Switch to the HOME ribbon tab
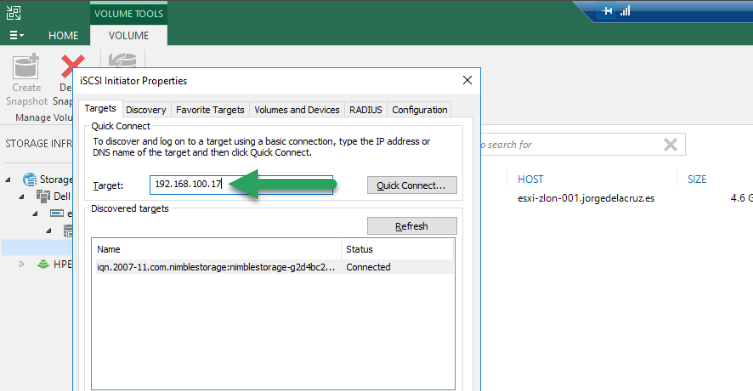Screen dimensions: 753x391 (x=63, y=36)
